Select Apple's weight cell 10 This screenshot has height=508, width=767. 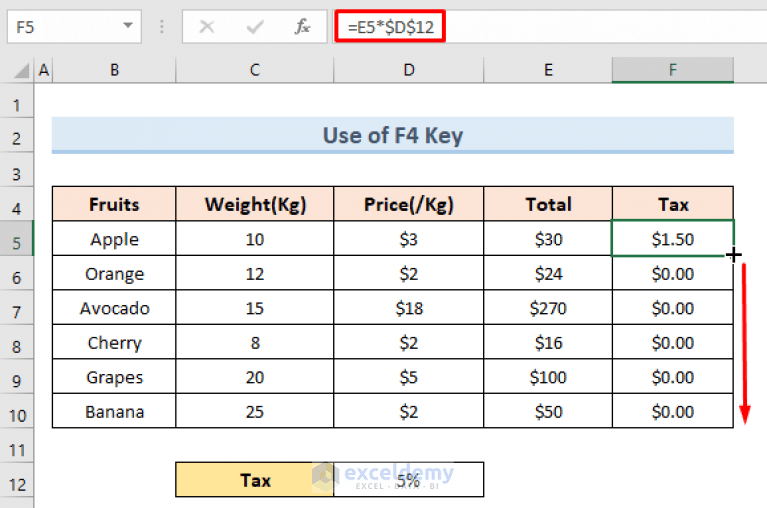254,239
